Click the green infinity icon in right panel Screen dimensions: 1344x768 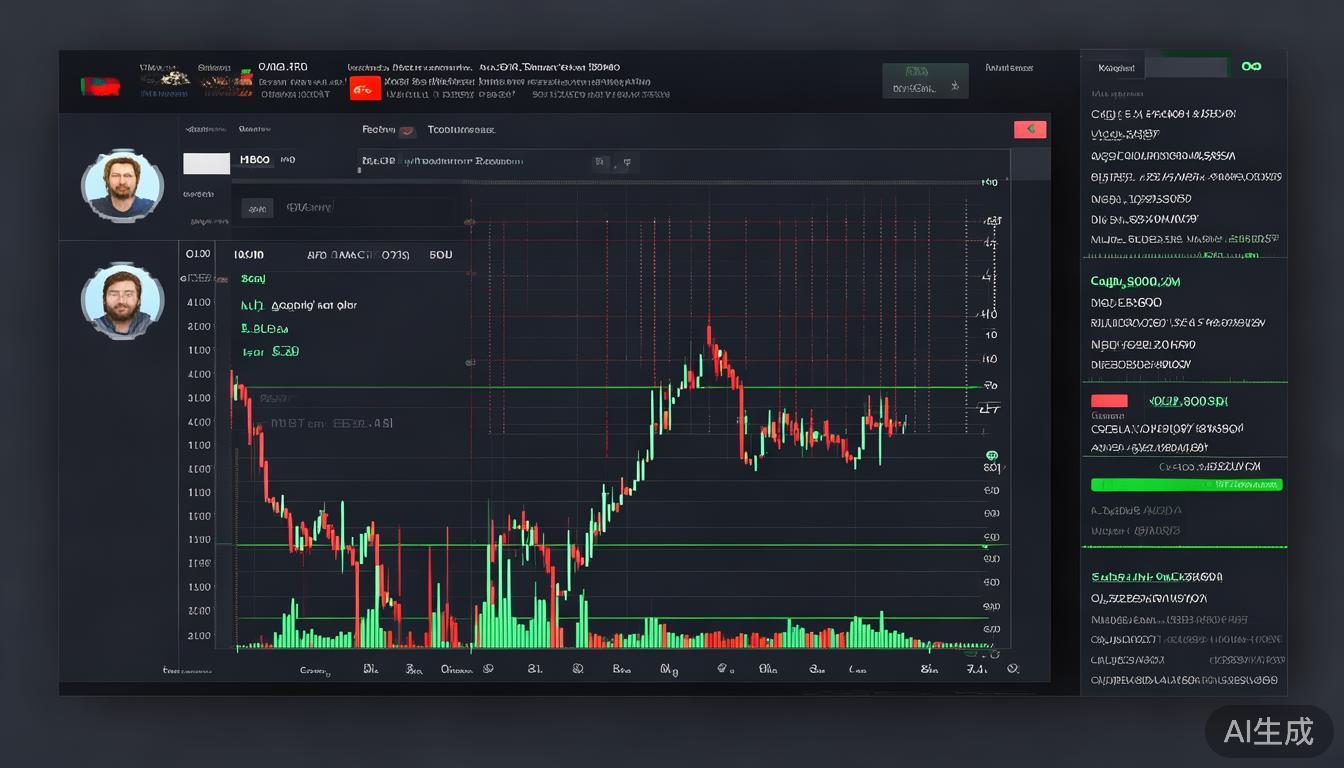tap(1250, 67)
